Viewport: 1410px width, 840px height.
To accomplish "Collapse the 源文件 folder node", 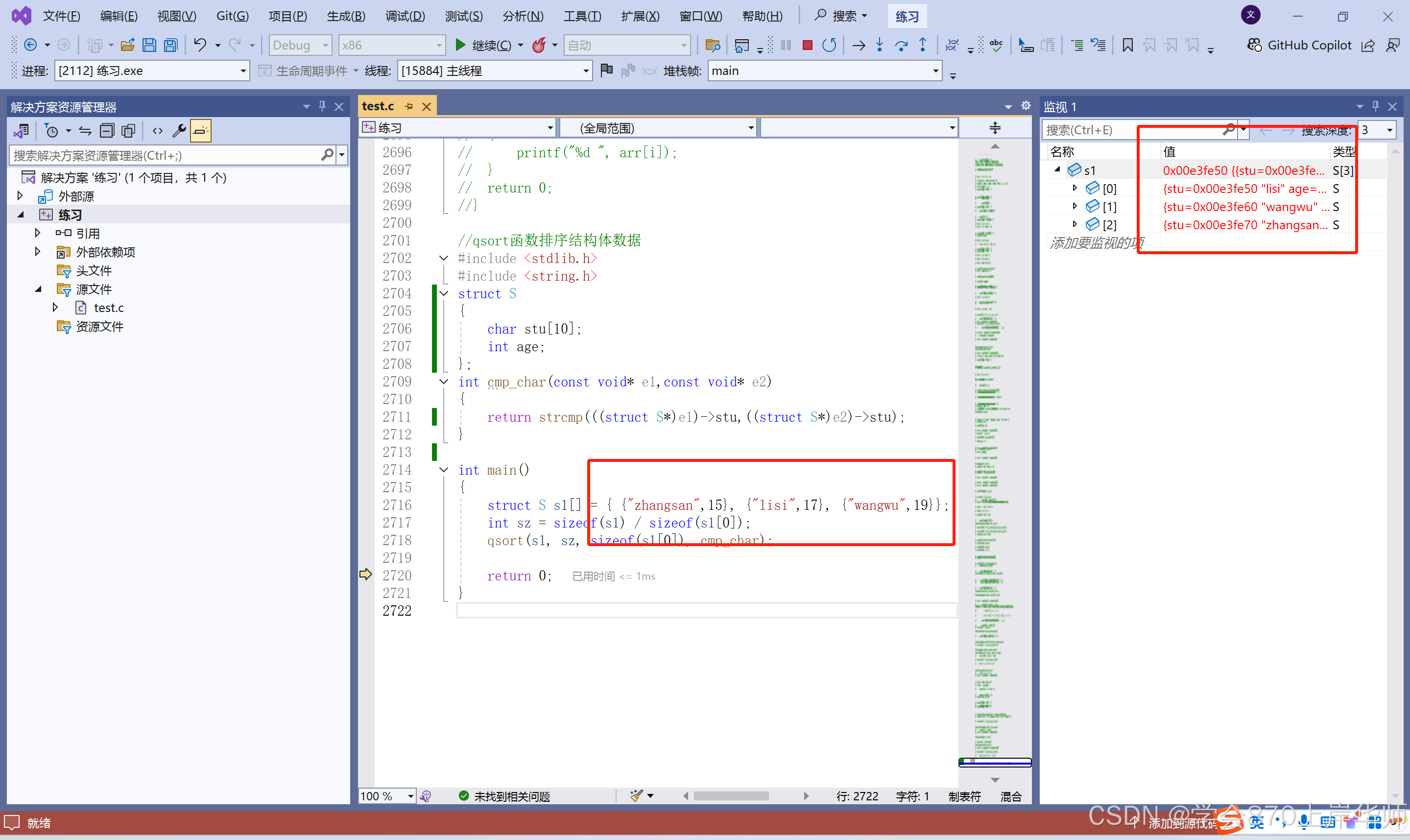I will 39,289.
